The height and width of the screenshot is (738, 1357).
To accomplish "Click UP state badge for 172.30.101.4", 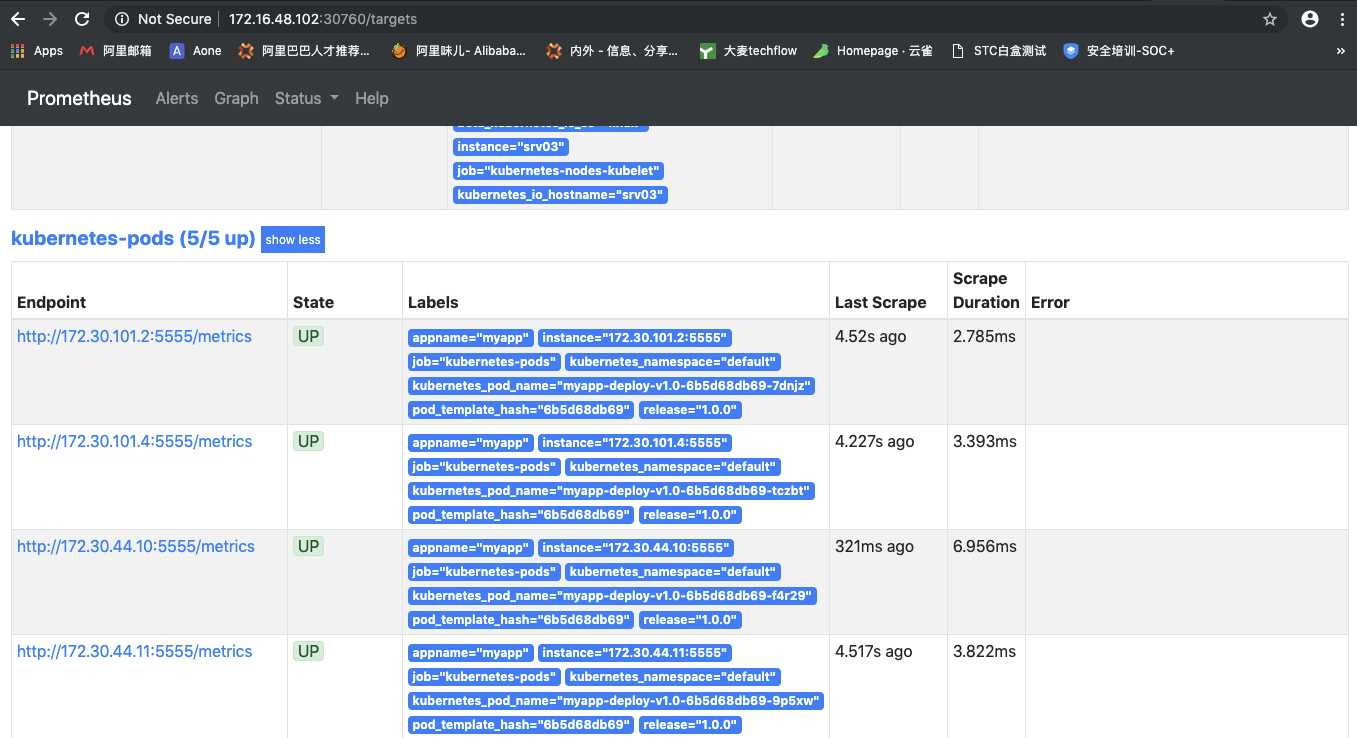I will 308,441.
